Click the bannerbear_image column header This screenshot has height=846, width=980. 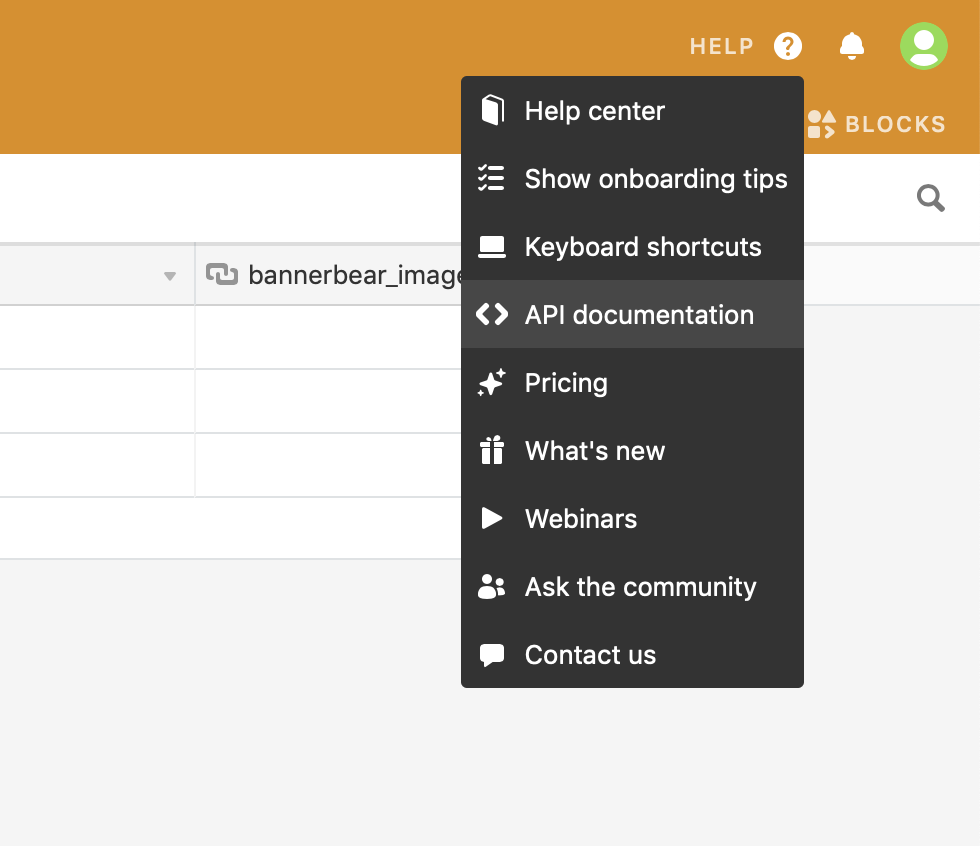[x=330, y=274]
